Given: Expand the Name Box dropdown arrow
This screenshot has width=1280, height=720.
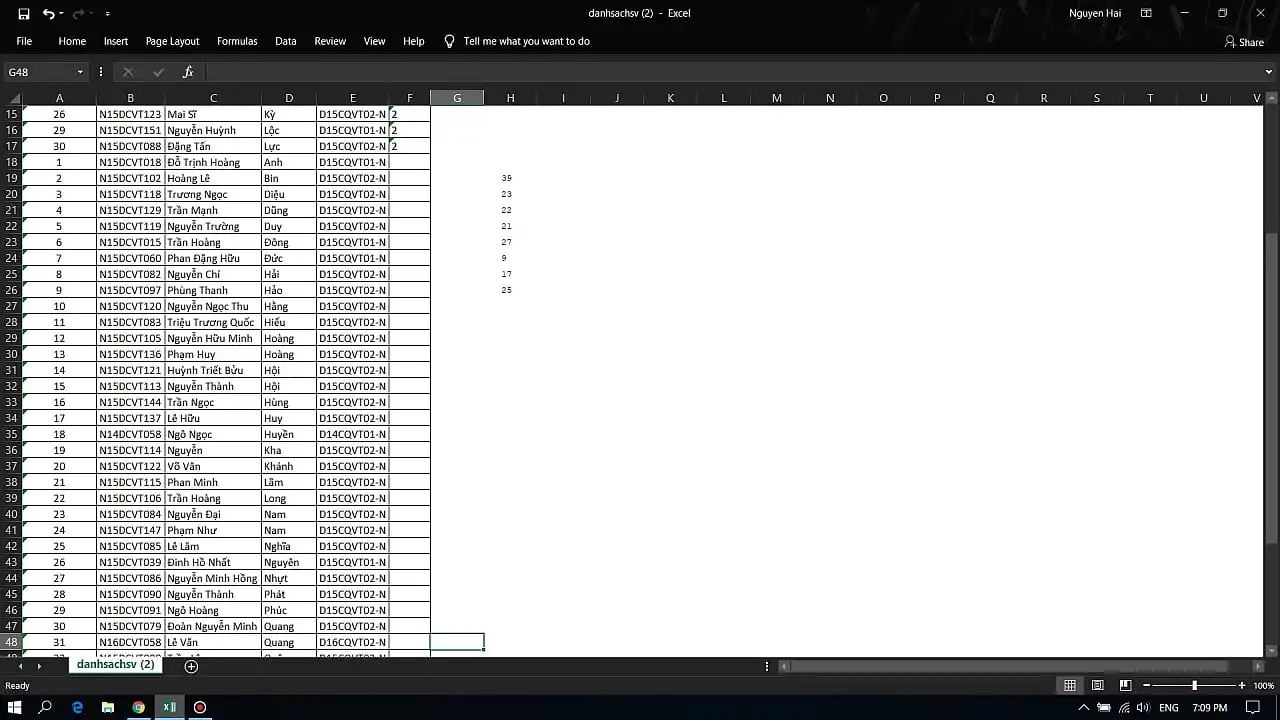Looking at the screenshot, I should 80,72.
